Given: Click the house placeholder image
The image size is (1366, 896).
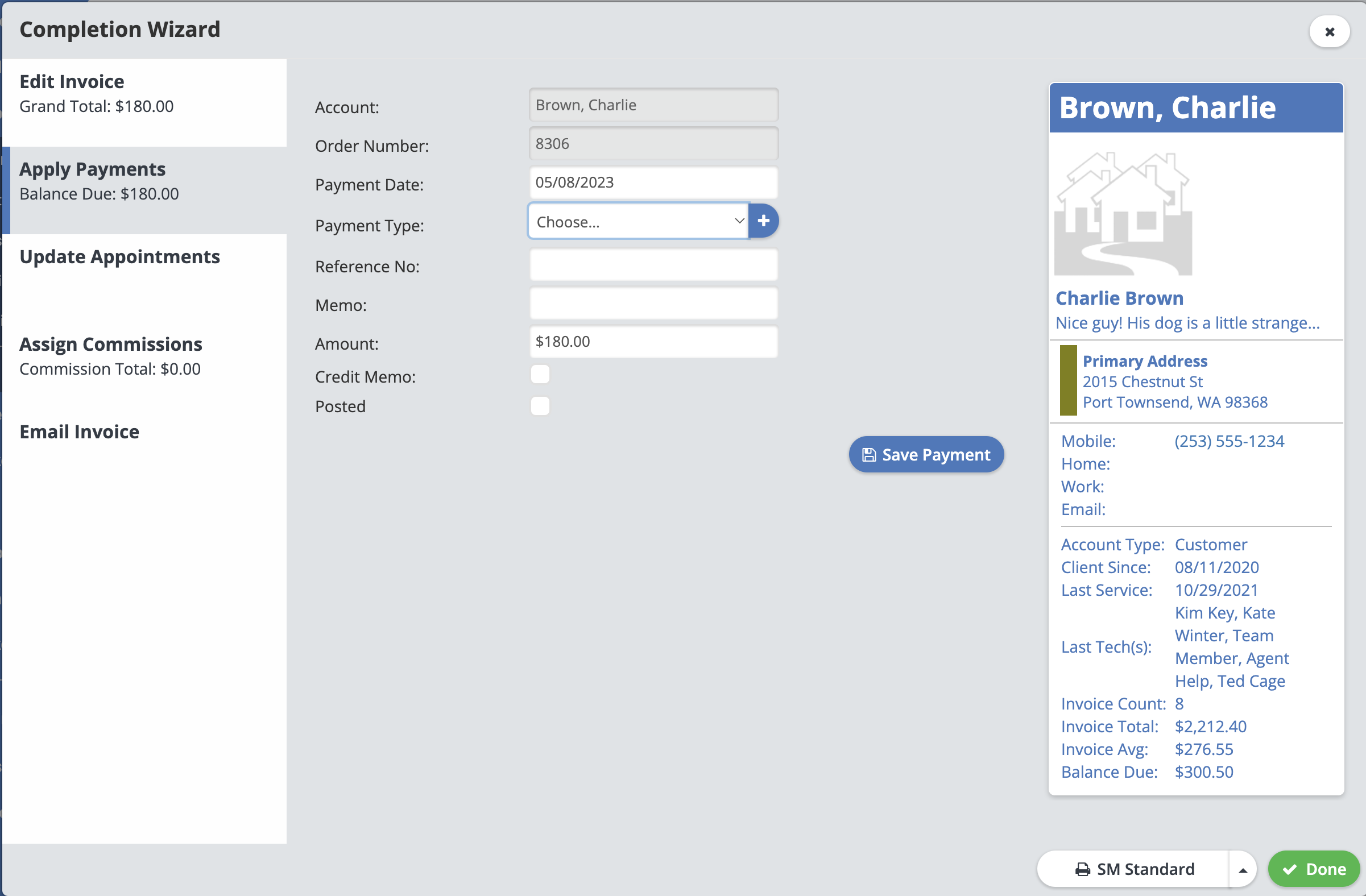Looking at the screenshot, I should coord(1123,214).
